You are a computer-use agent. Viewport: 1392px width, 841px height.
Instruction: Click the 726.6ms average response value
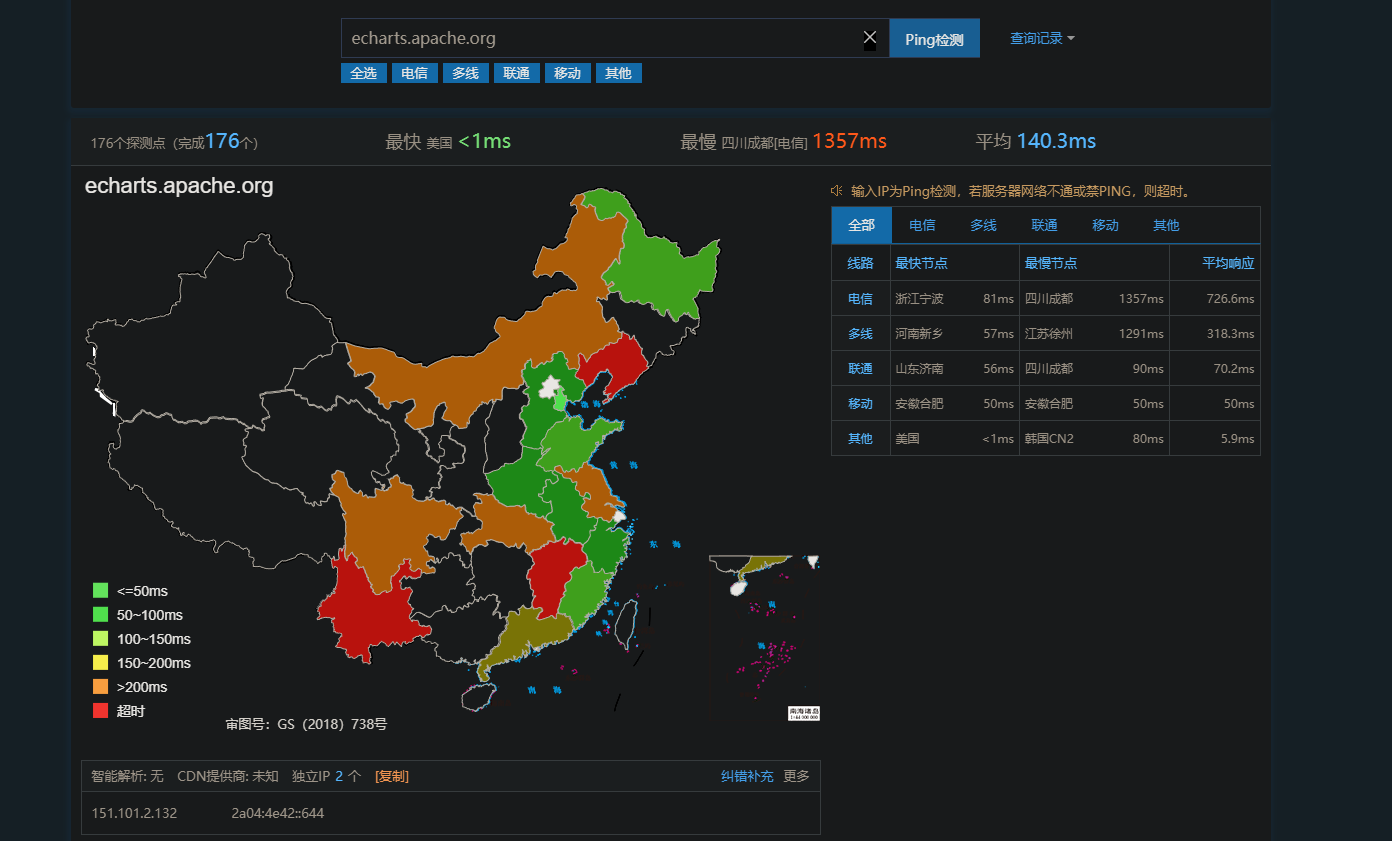tap(1230, 298)
